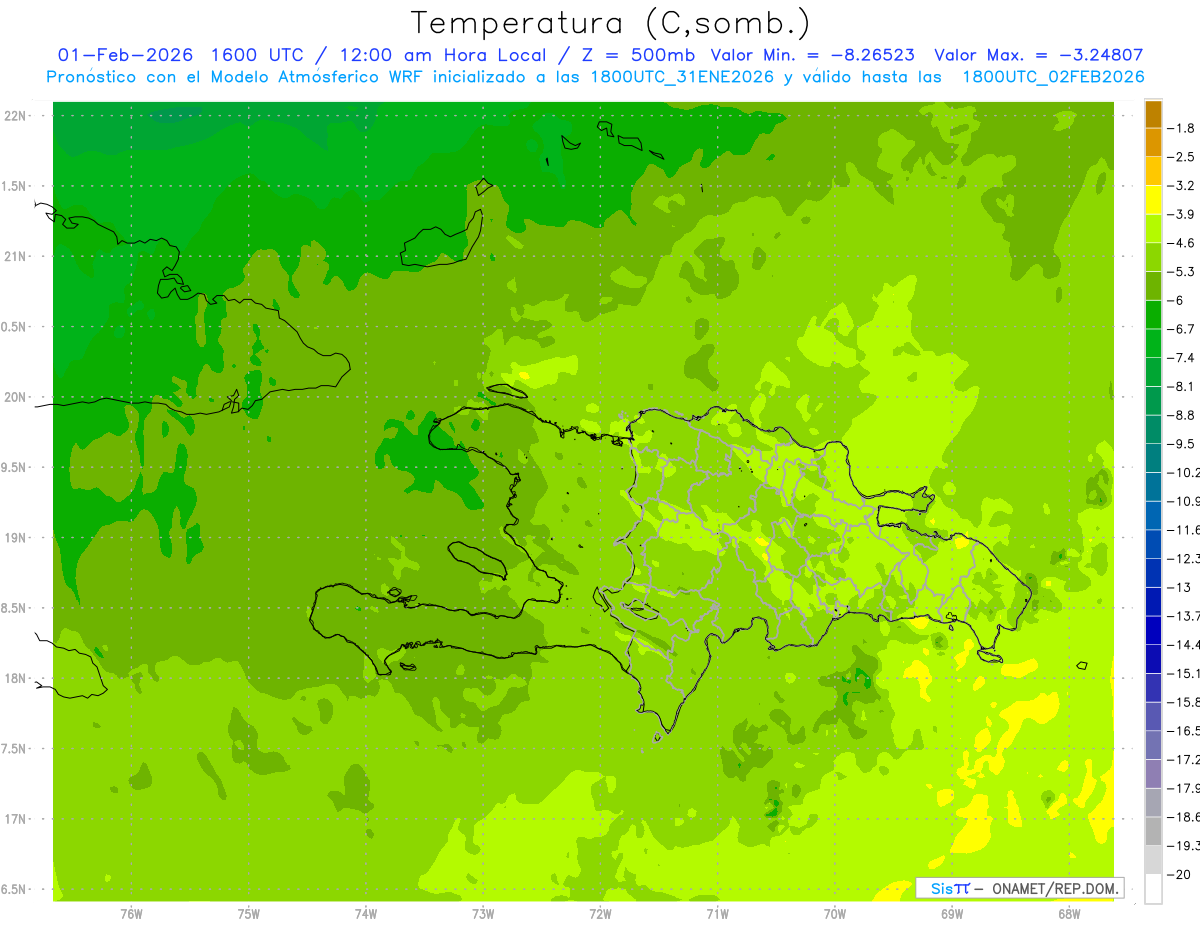Select the date text '01-Feb-2026'
The image size is (1200, 927).
(125, 55)
